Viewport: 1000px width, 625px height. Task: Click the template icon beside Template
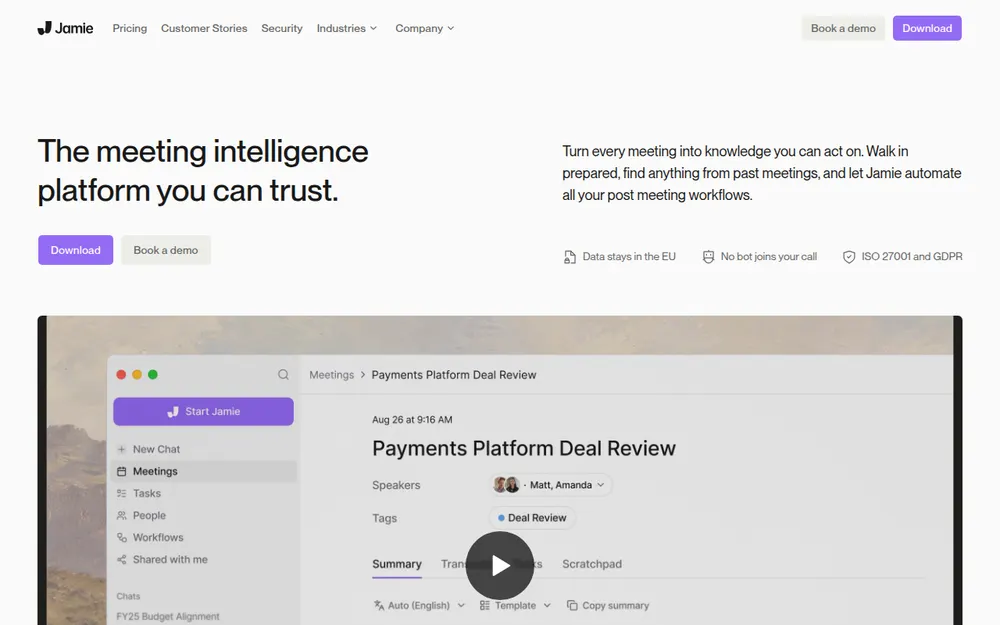(x=485, y=605)
